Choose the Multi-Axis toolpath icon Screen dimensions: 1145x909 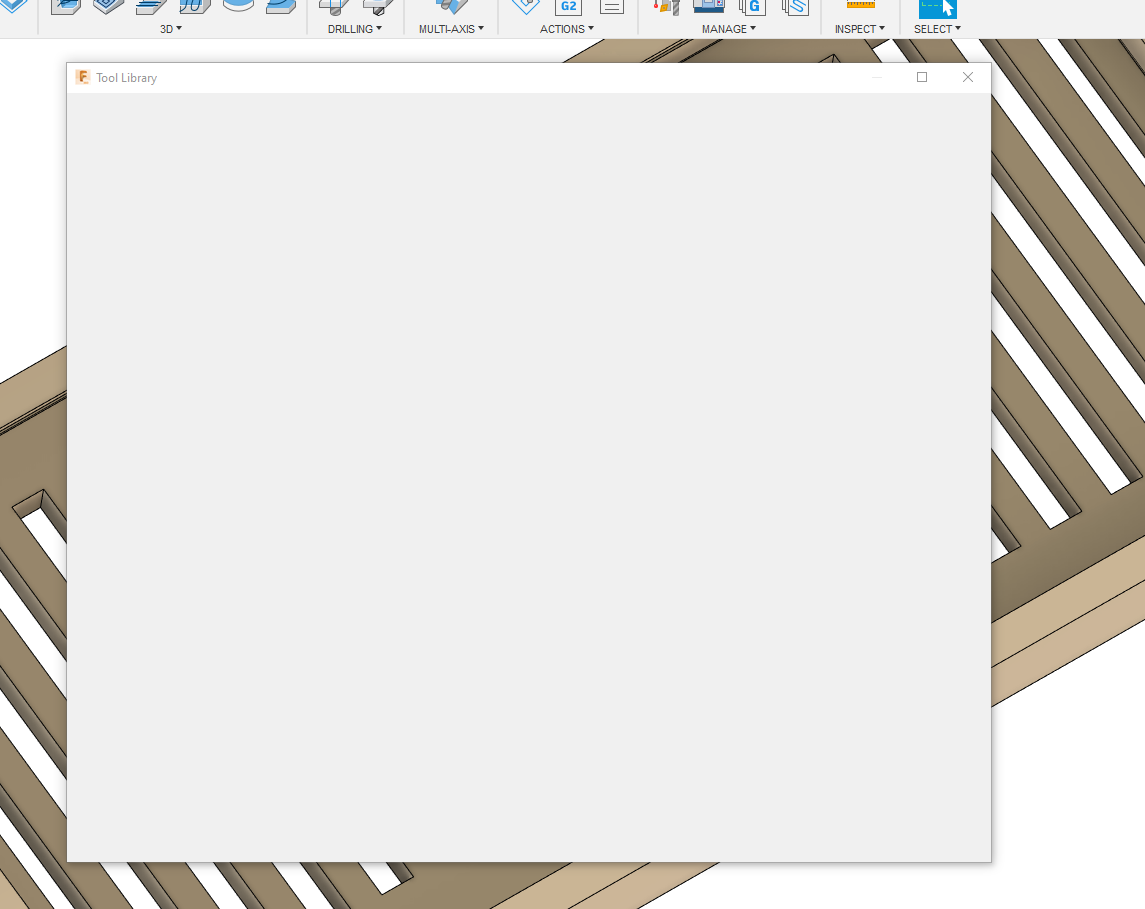(451, 7)
